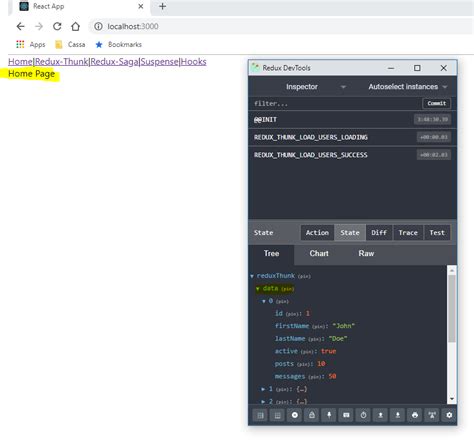Open the Redux-Thunk link
This screenshot has height=443, width=474.
coord(62,62)
